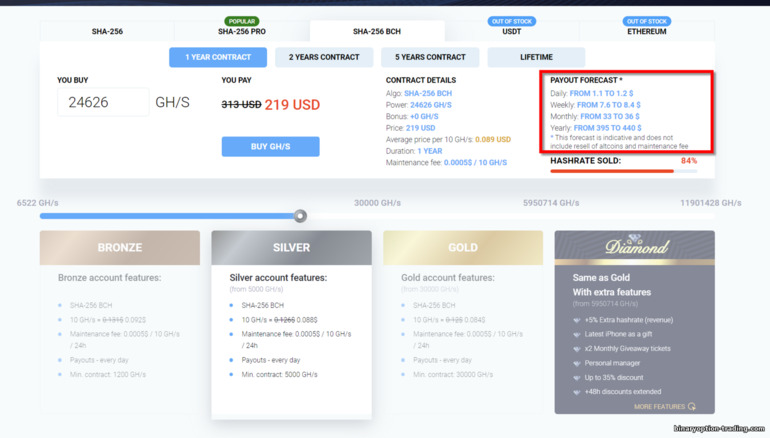Screen dimensions: 770x438
Task: Click the MORE FEATURES arrow icon
Action: click(692, 407)
